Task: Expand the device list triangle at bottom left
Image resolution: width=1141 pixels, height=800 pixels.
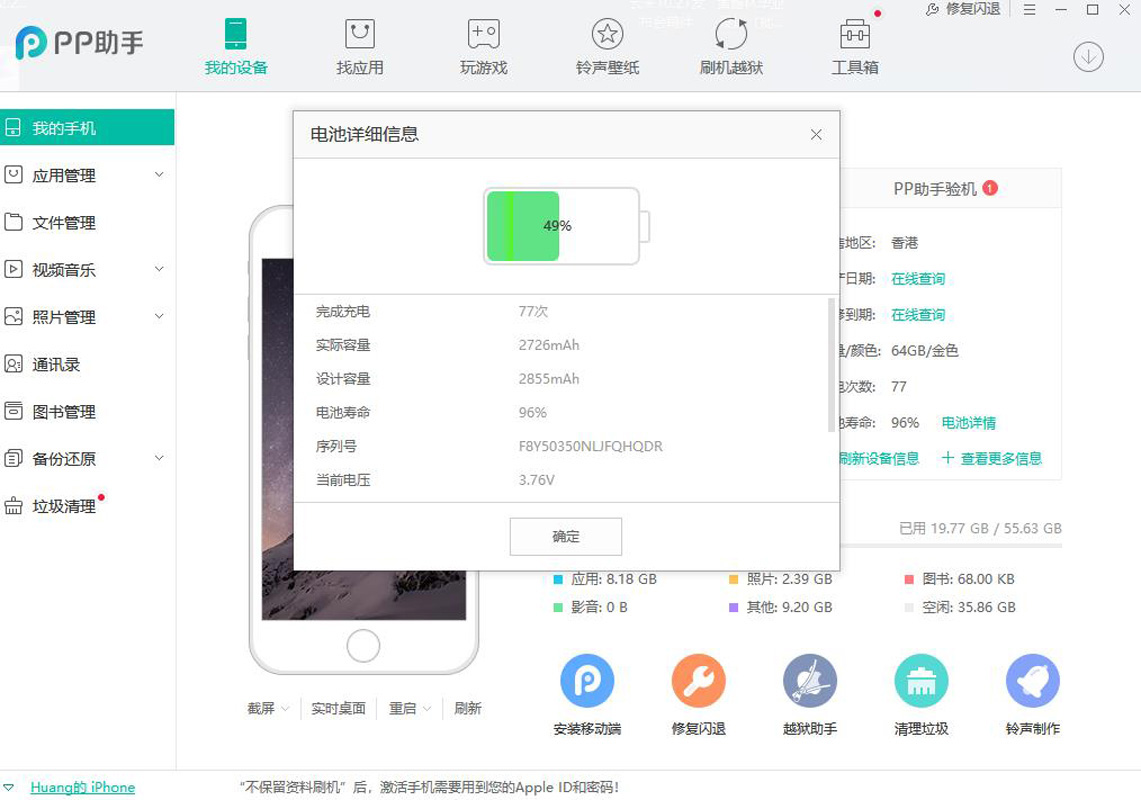Action: 8,787
